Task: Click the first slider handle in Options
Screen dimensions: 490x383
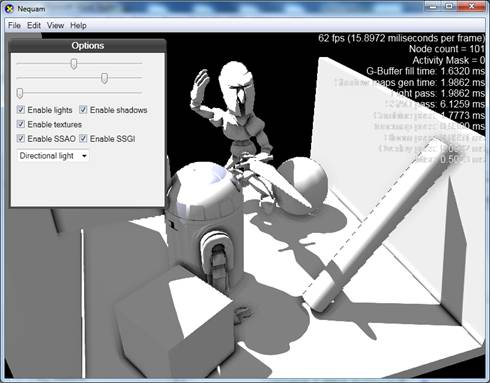Action: [x=74, y=64]
